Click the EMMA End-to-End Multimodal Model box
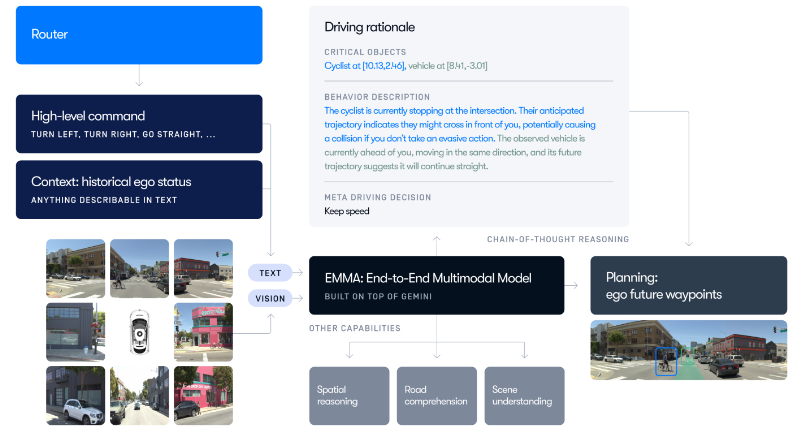Screen dimensions: 806x445 (x=437, y=284)
